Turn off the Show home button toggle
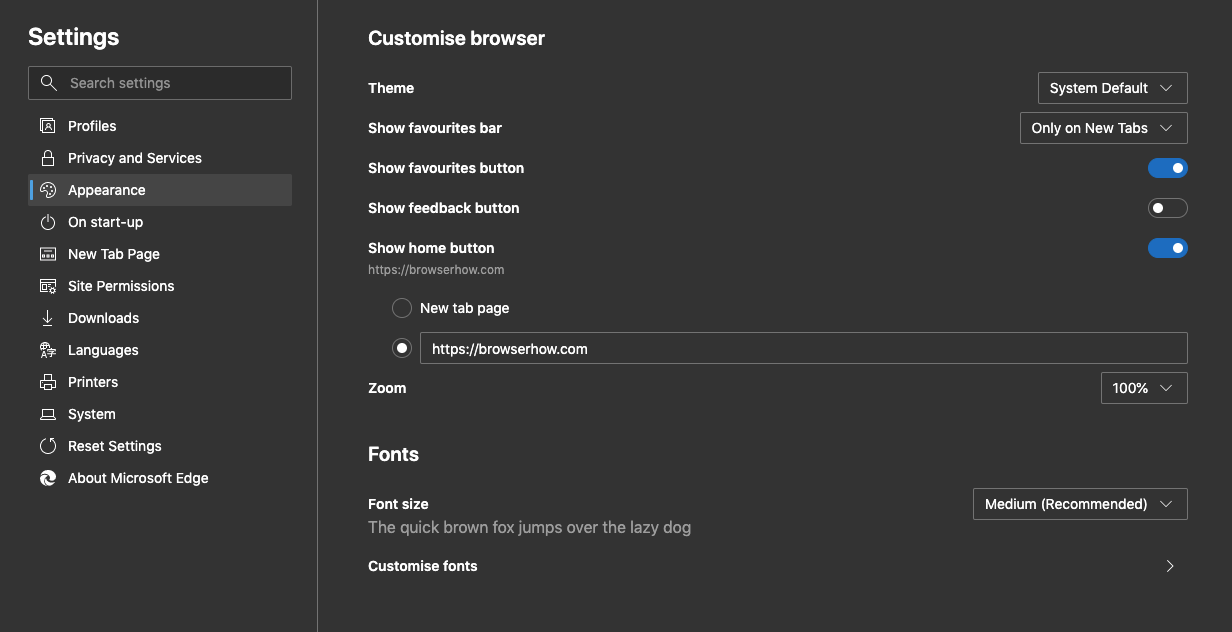 click(1168, 247)
